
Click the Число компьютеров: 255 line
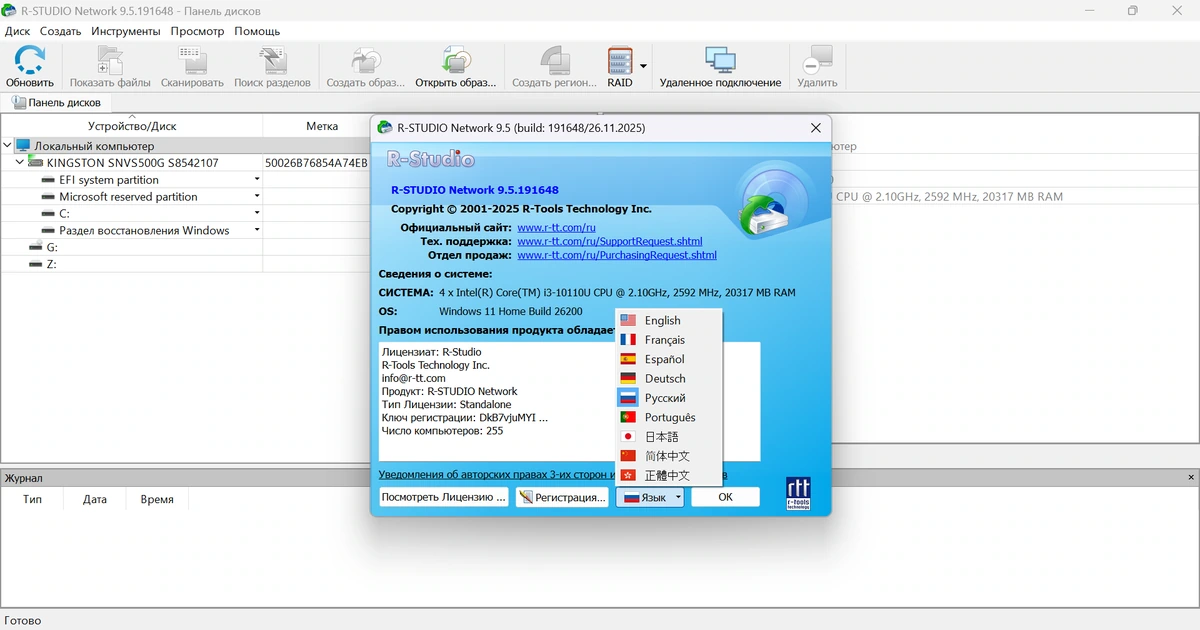[442, 431]
